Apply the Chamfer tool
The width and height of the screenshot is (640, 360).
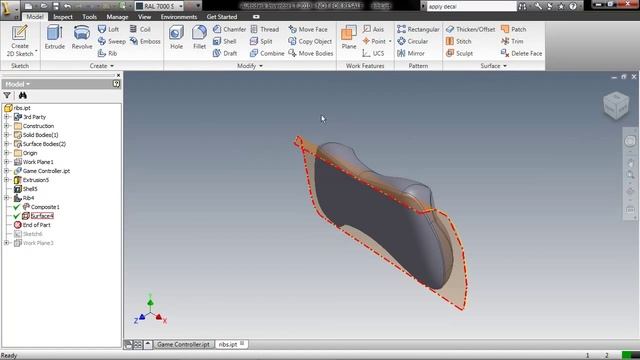click(229, 29)
